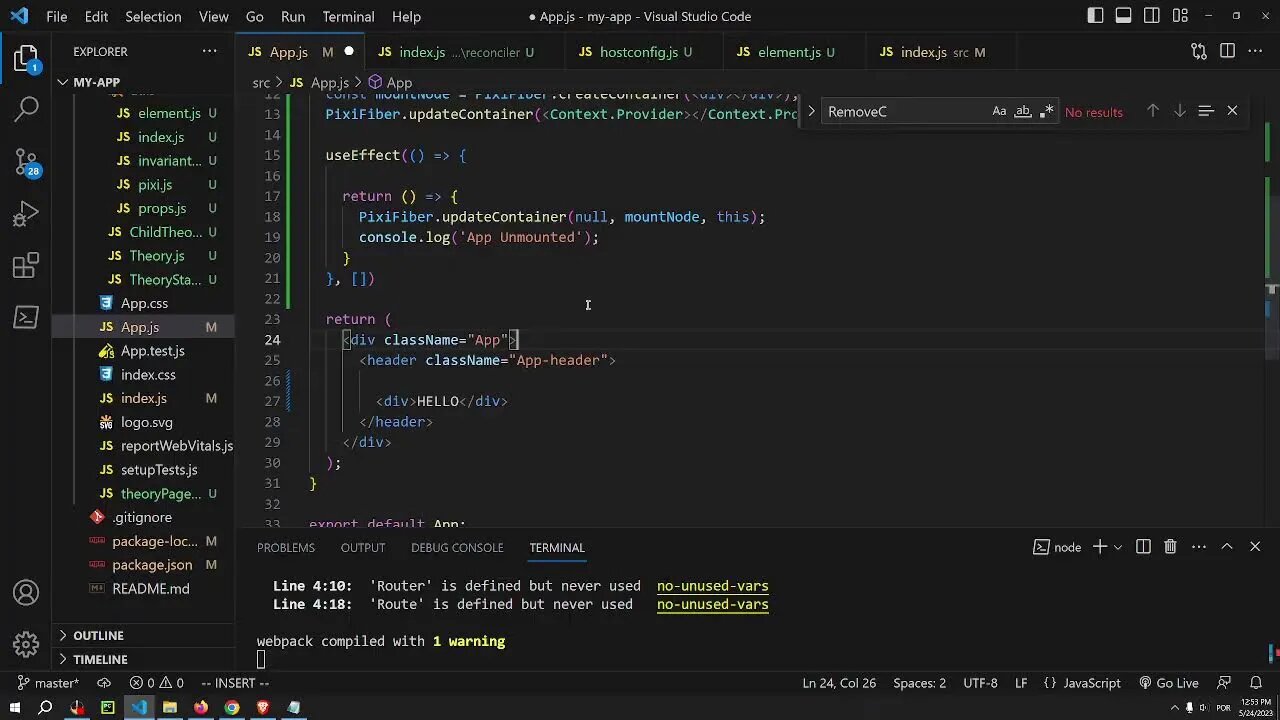Screen dimensions: 1280x720
Task: Click the open changes icon in editor toolbar
Action: coord(1199,51)
